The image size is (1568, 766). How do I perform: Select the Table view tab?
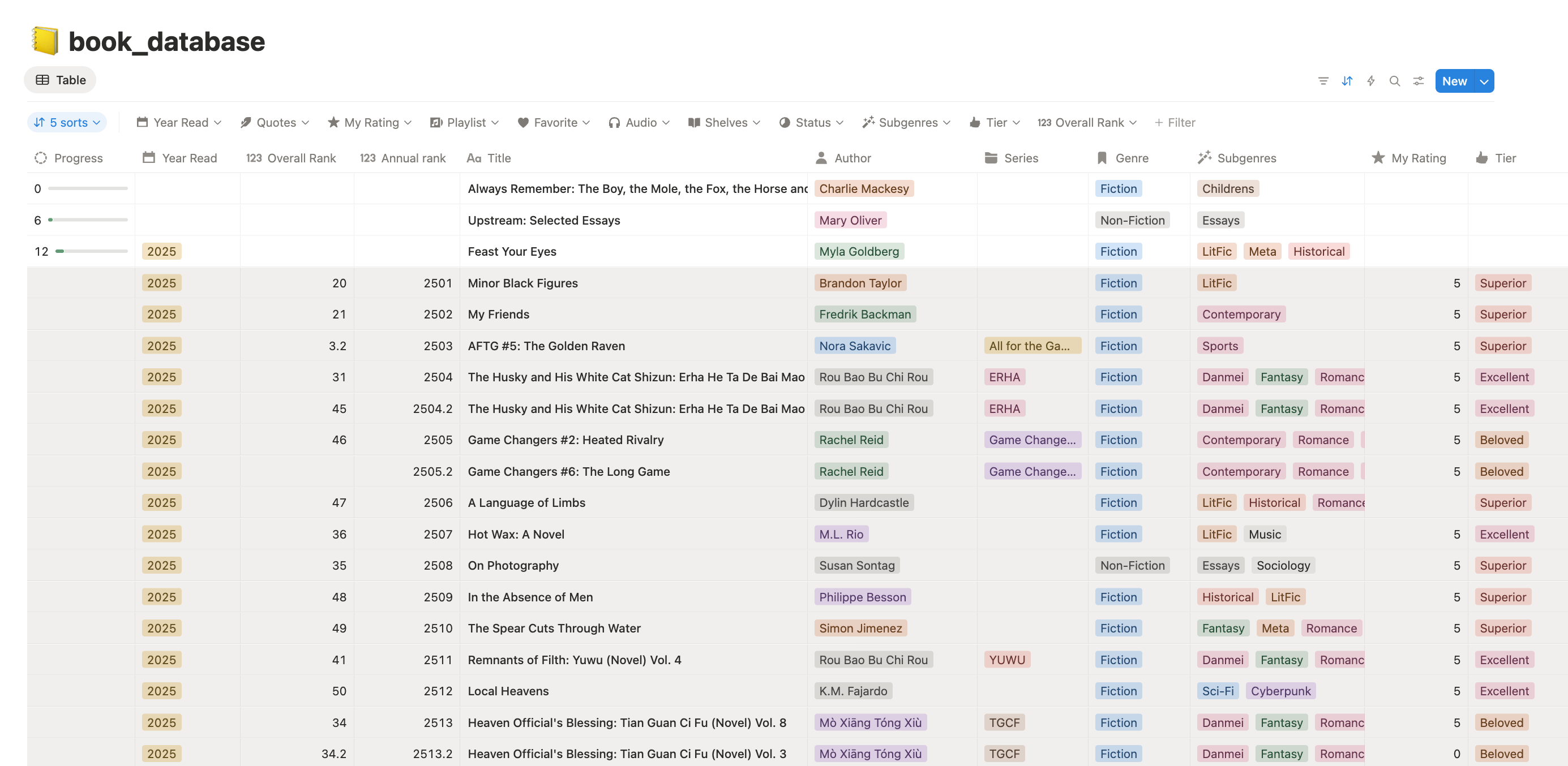pos(60,80)
